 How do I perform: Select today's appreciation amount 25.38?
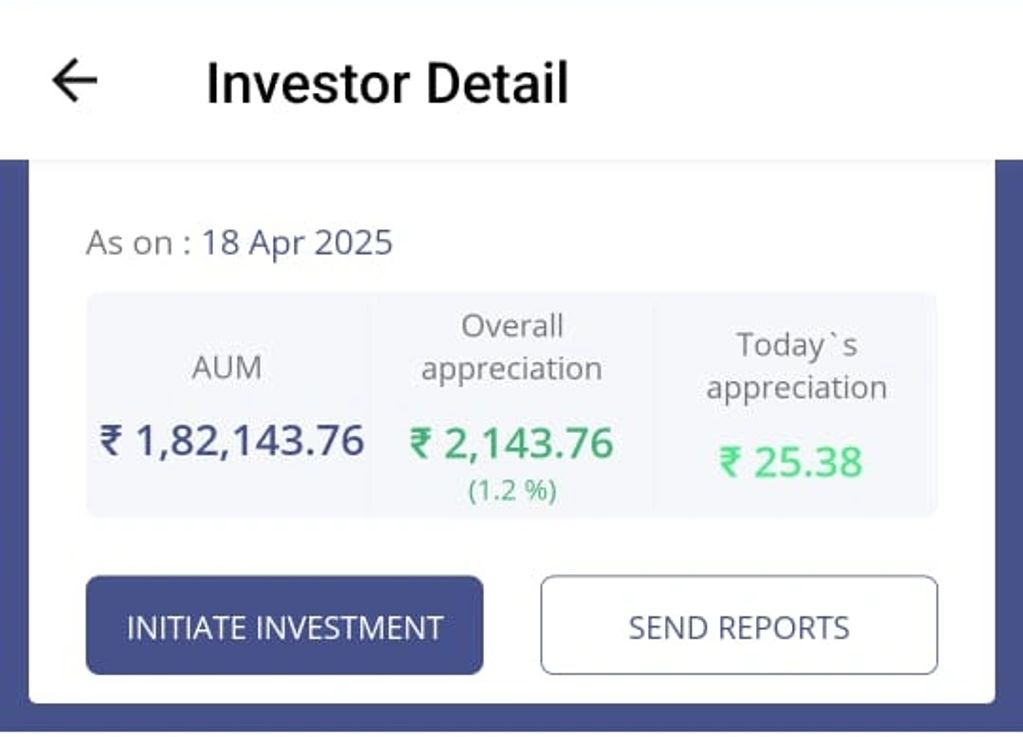click(807, 462)
